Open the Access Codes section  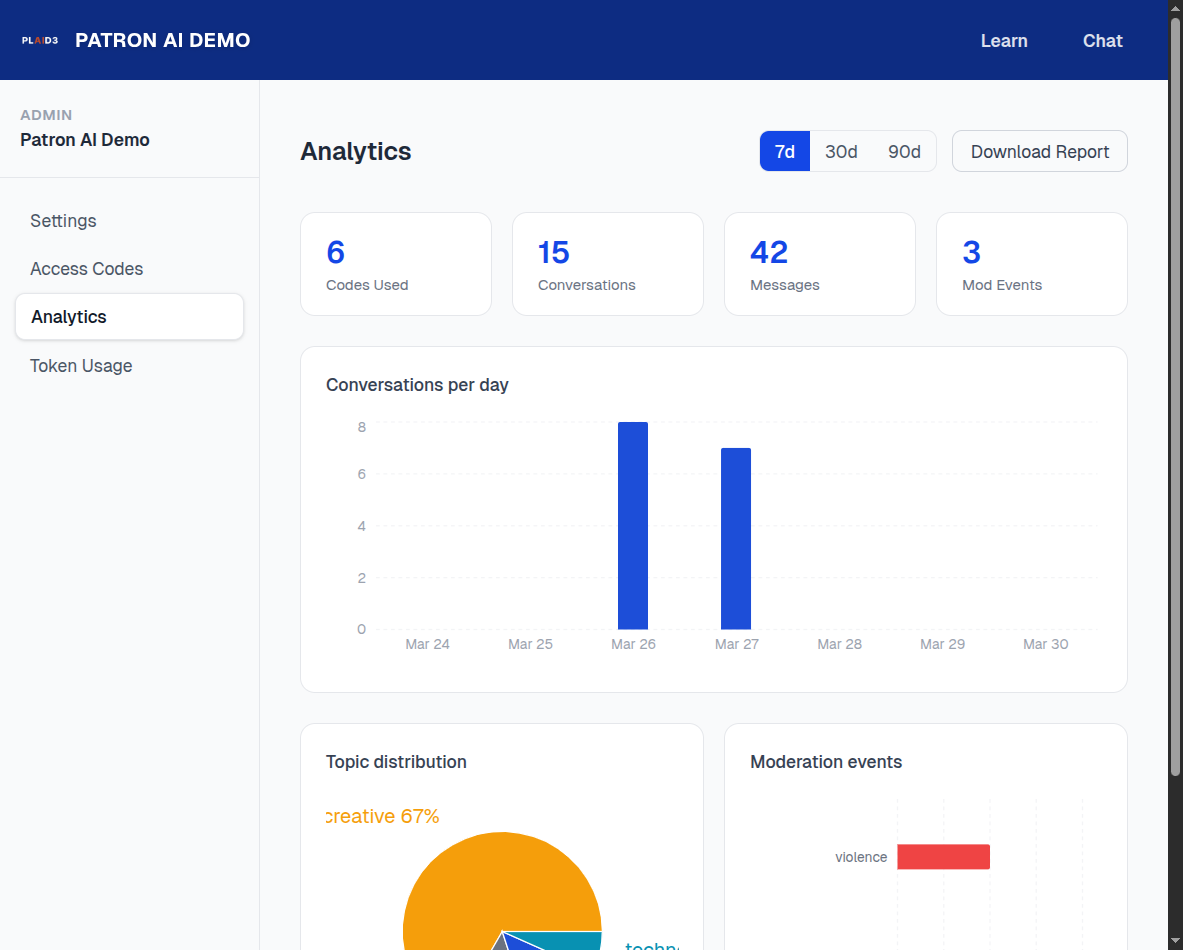point(86,269)
